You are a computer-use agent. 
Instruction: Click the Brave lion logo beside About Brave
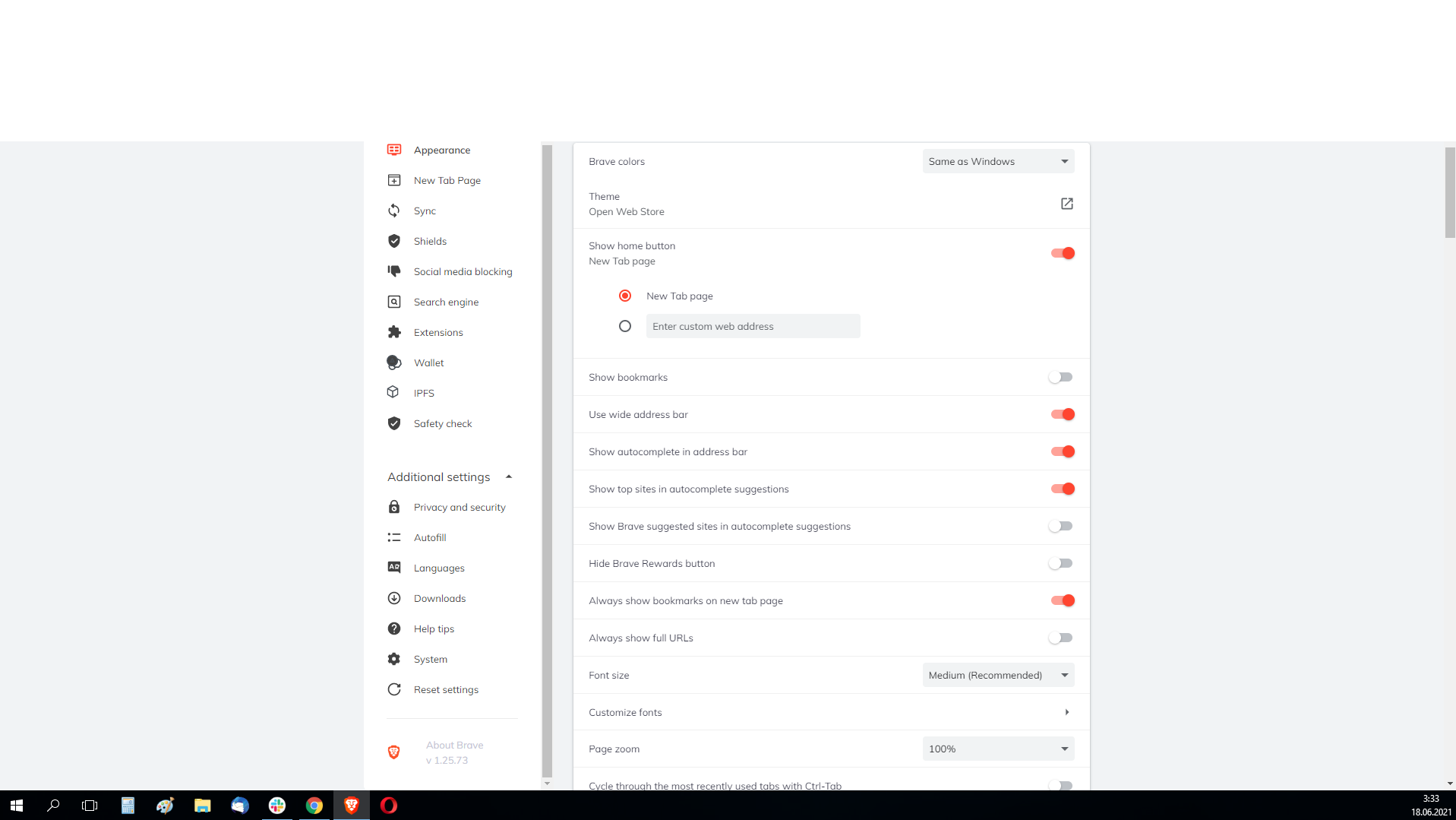point(393,752)
